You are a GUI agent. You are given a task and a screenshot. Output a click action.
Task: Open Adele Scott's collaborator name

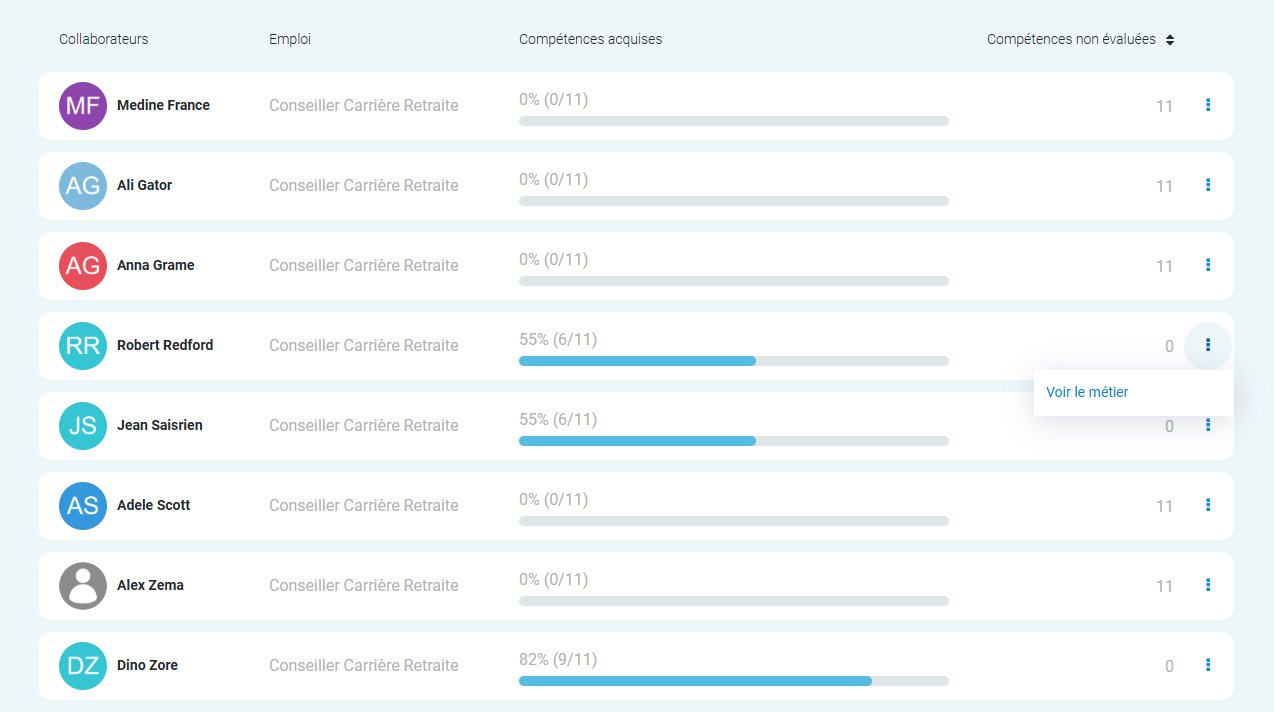[x=153, y=505]
